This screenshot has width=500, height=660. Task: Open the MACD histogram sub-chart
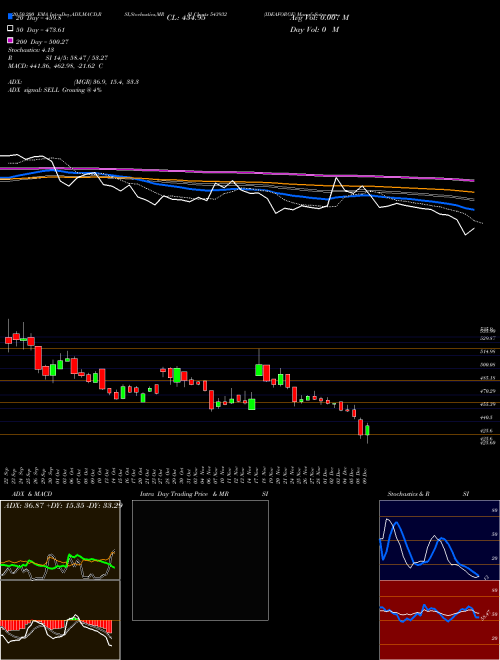point(60,620)
